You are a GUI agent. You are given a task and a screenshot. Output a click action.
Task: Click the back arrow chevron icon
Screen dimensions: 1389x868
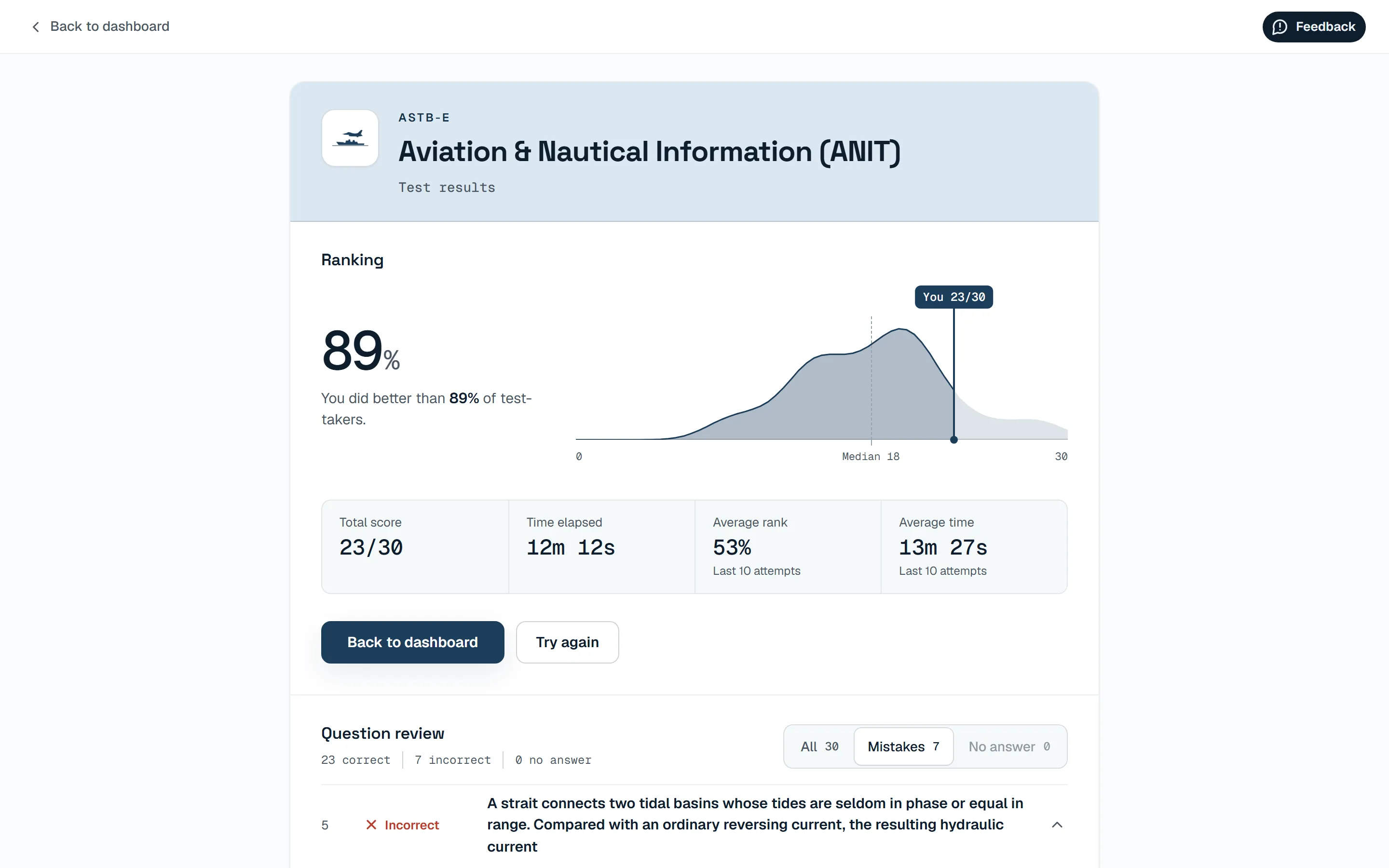36,27
